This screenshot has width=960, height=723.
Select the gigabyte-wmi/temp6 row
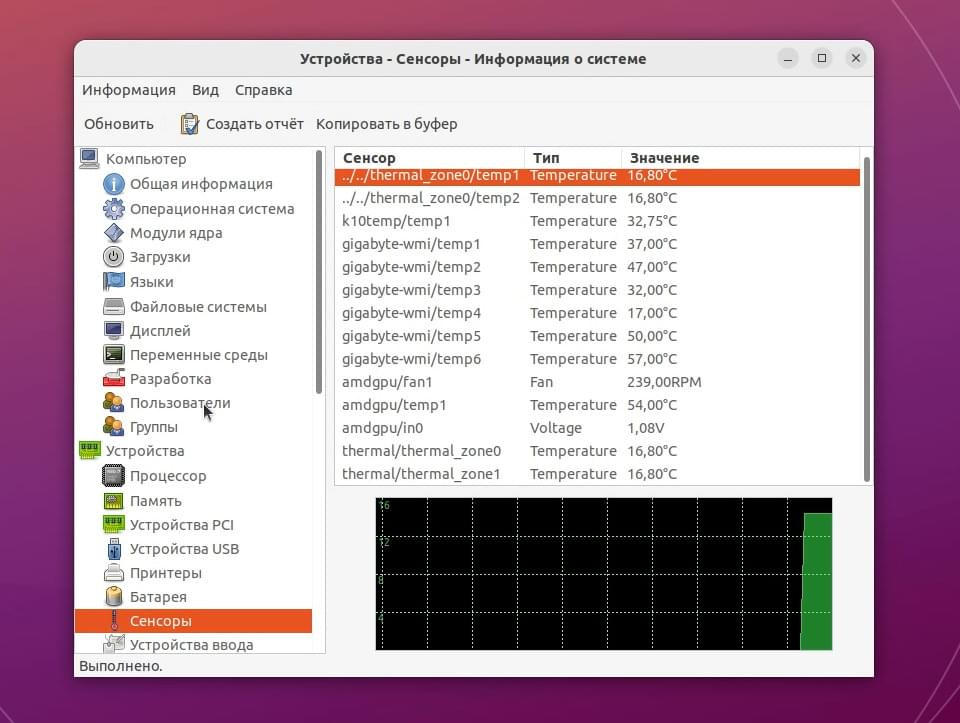coord(598,359)
